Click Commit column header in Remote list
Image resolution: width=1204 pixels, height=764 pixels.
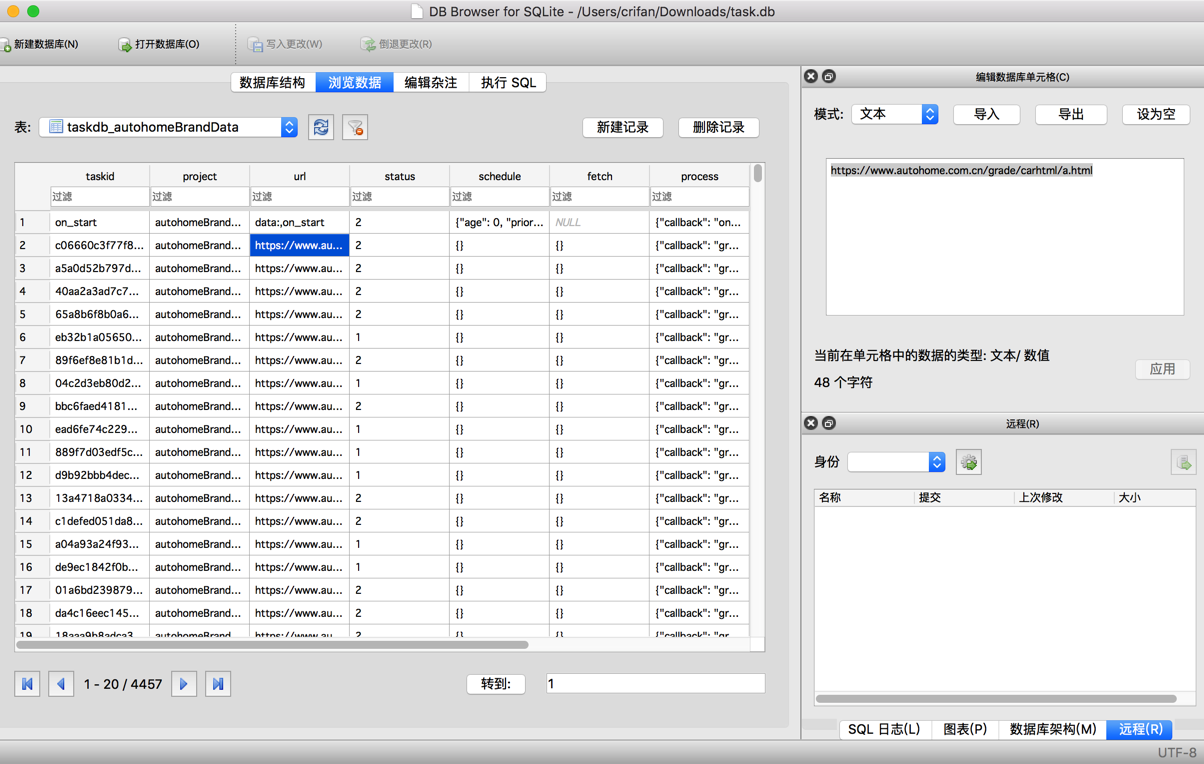tap(964, 497)
